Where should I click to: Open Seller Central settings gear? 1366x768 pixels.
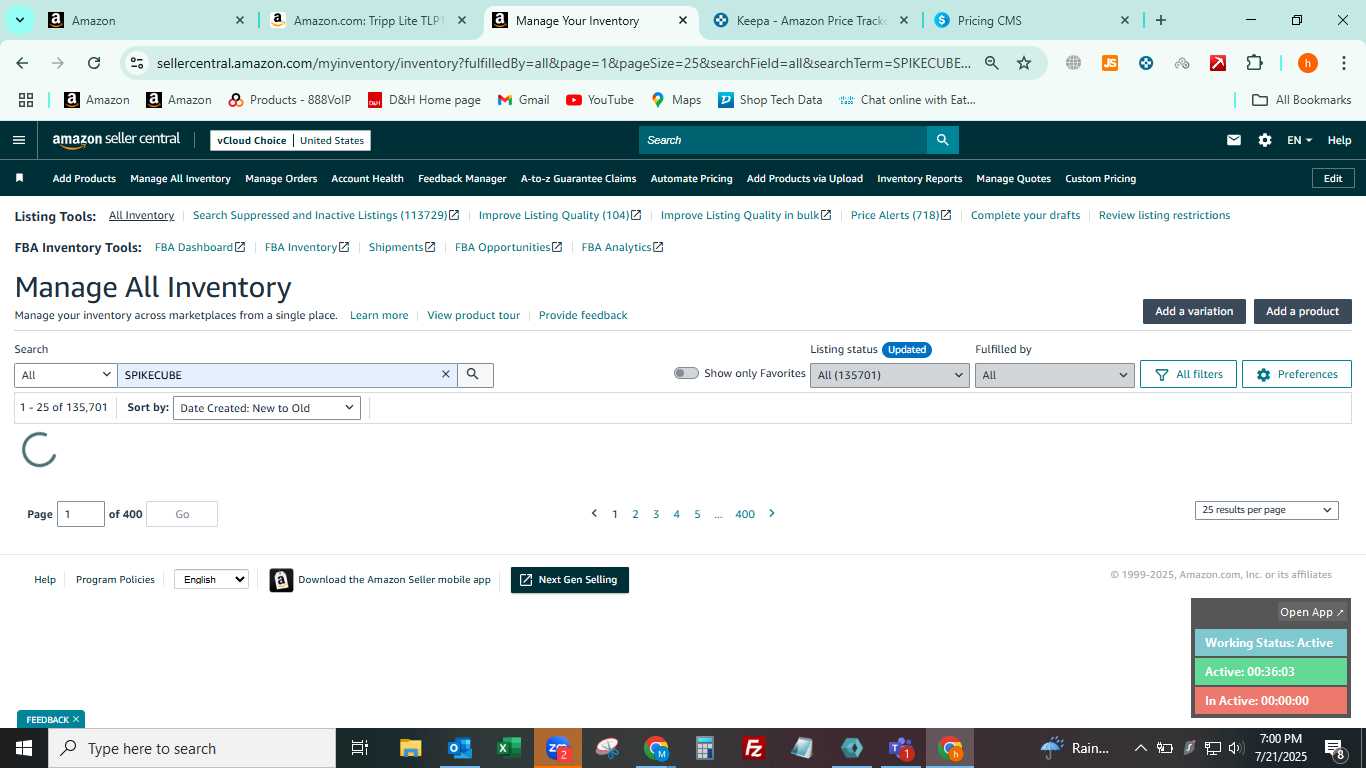pyautogui.click(x=1265, y=140)
